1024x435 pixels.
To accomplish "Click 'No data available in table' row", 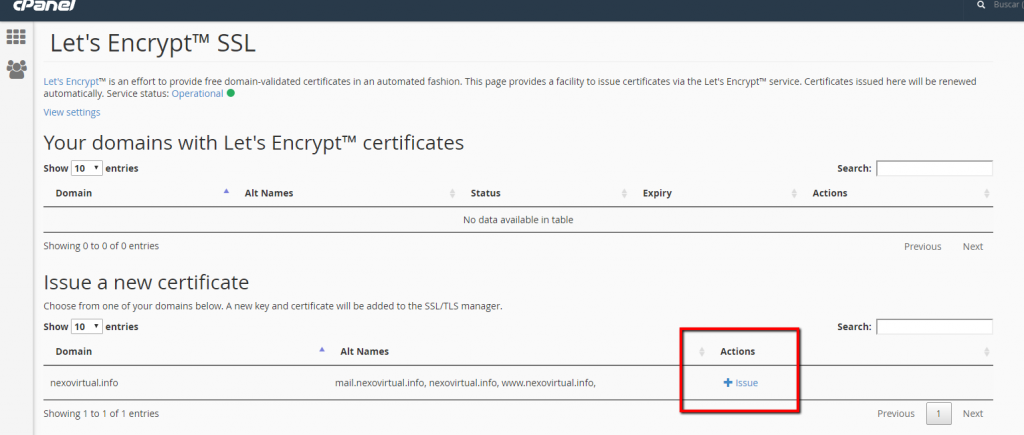I will (518, 219).
